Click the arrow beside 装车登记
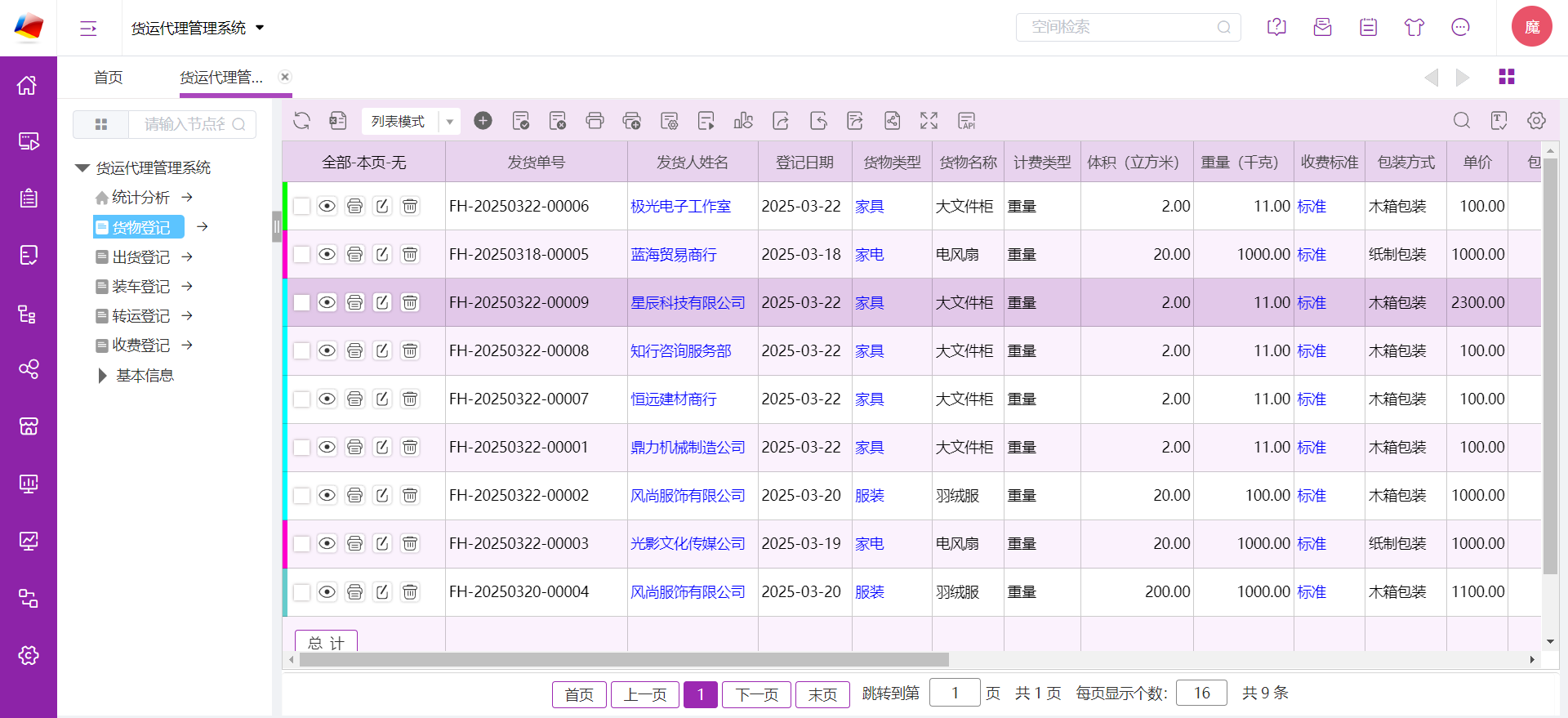Image resolution: width=1568 pixels, height=718 pixels. [187, 286]
